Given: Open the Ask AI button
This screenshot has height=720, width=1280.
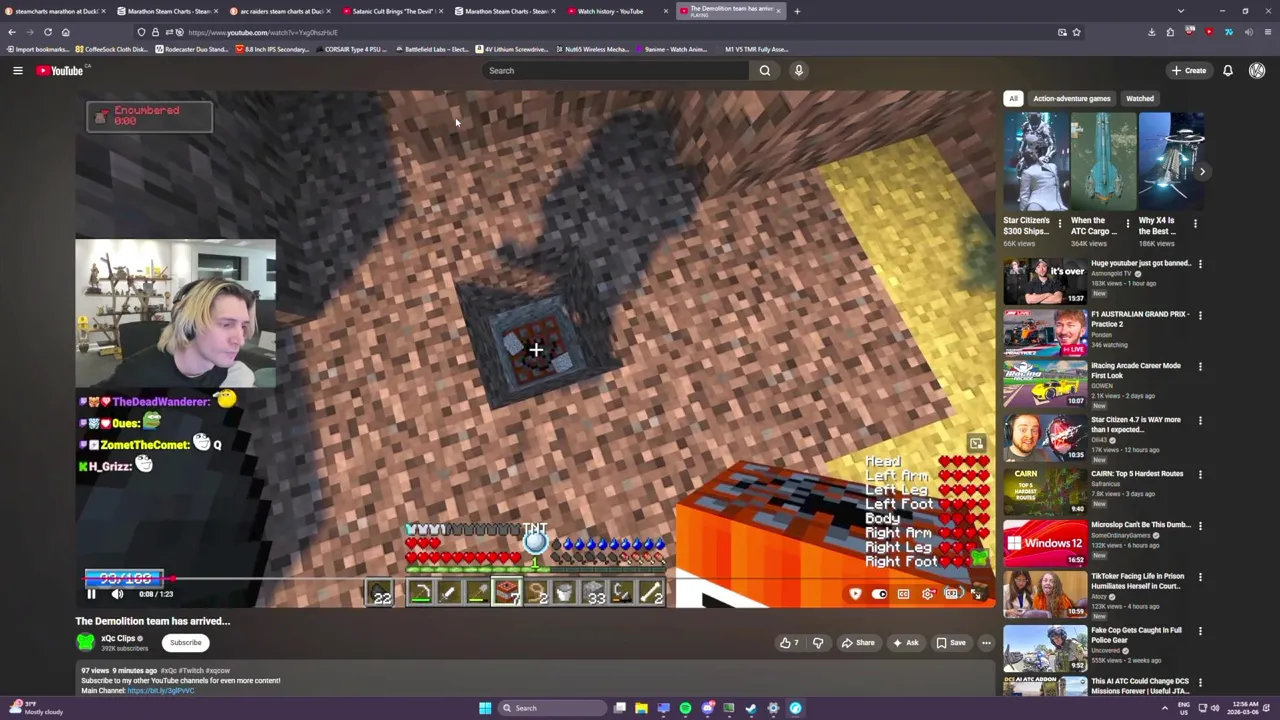Looking at the screenshot, I should click(905, 643).
